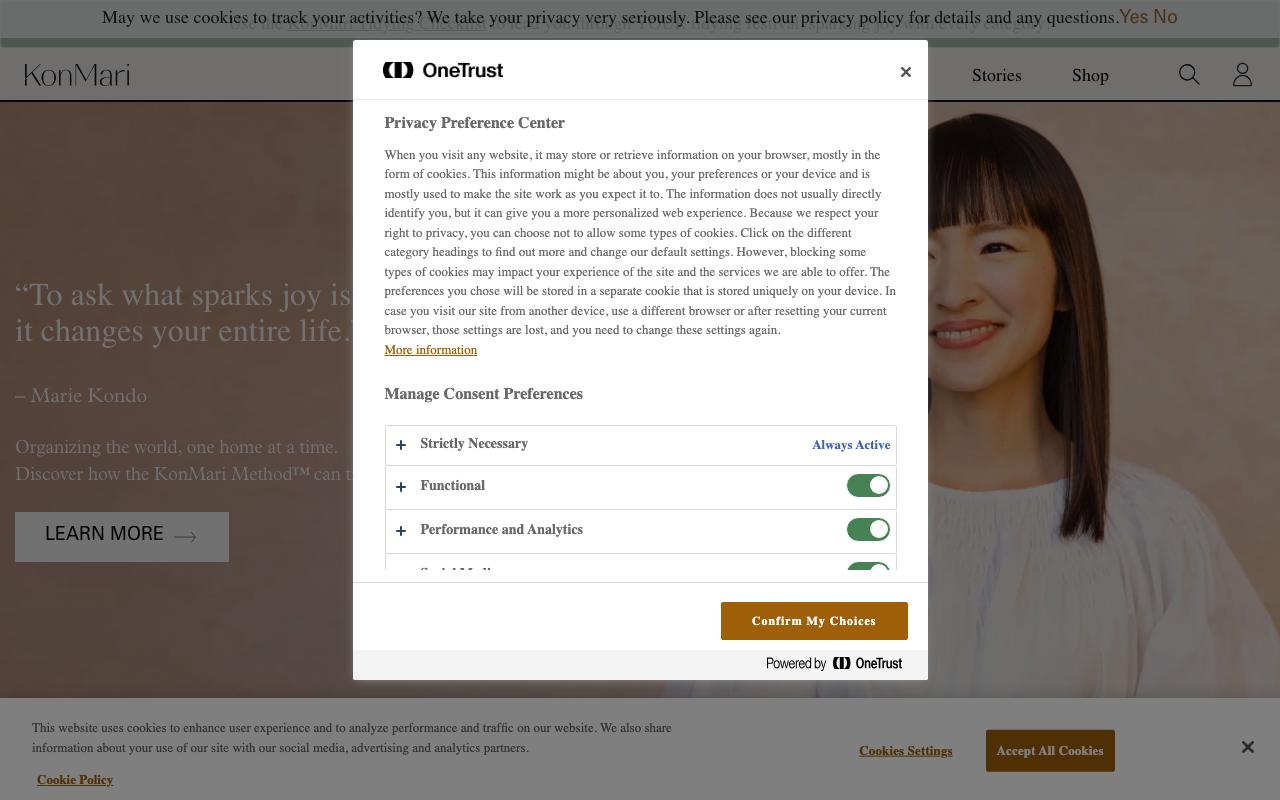The image size is (1280, 800).
Task: Expand the Performance and Analytics category
Action: point(401,531)
